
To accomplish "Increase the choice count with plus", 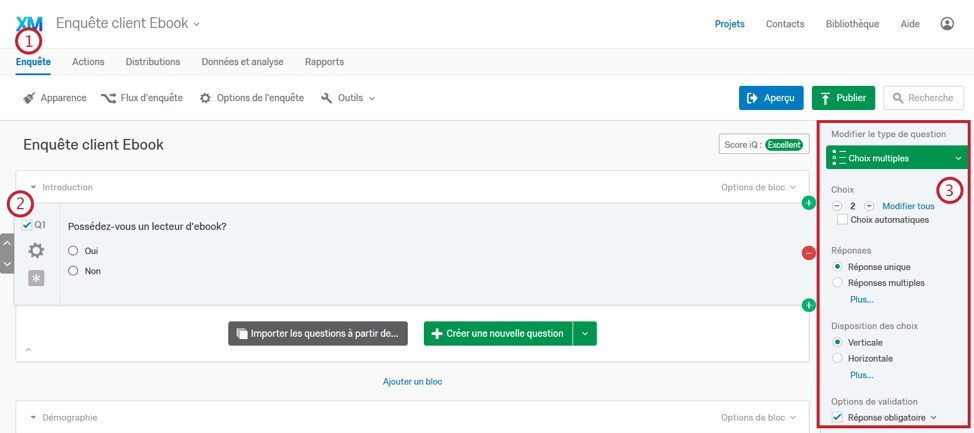I will (868, 206).
